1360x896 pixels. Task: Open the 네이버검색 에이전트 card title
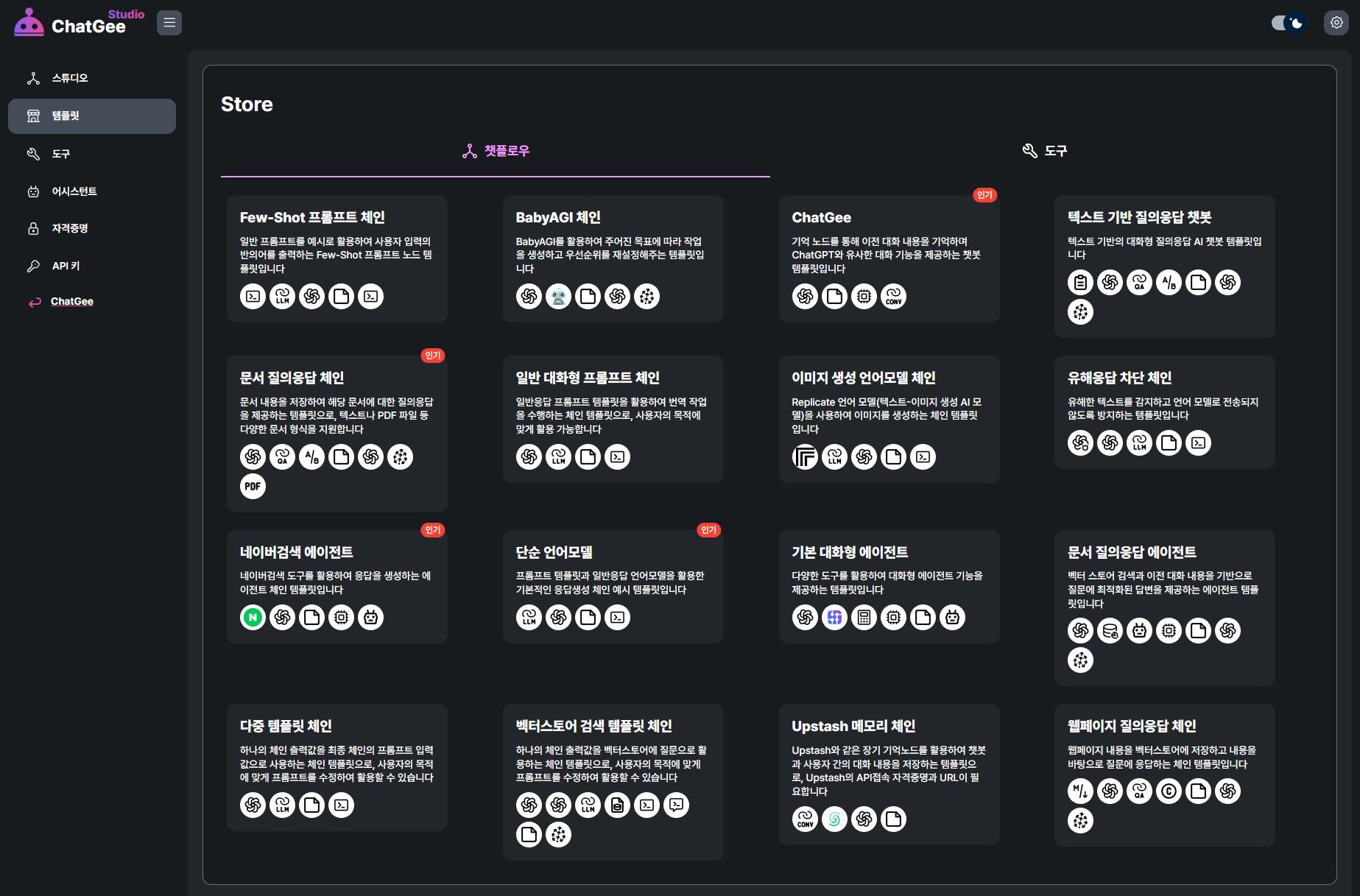(296, 552)
